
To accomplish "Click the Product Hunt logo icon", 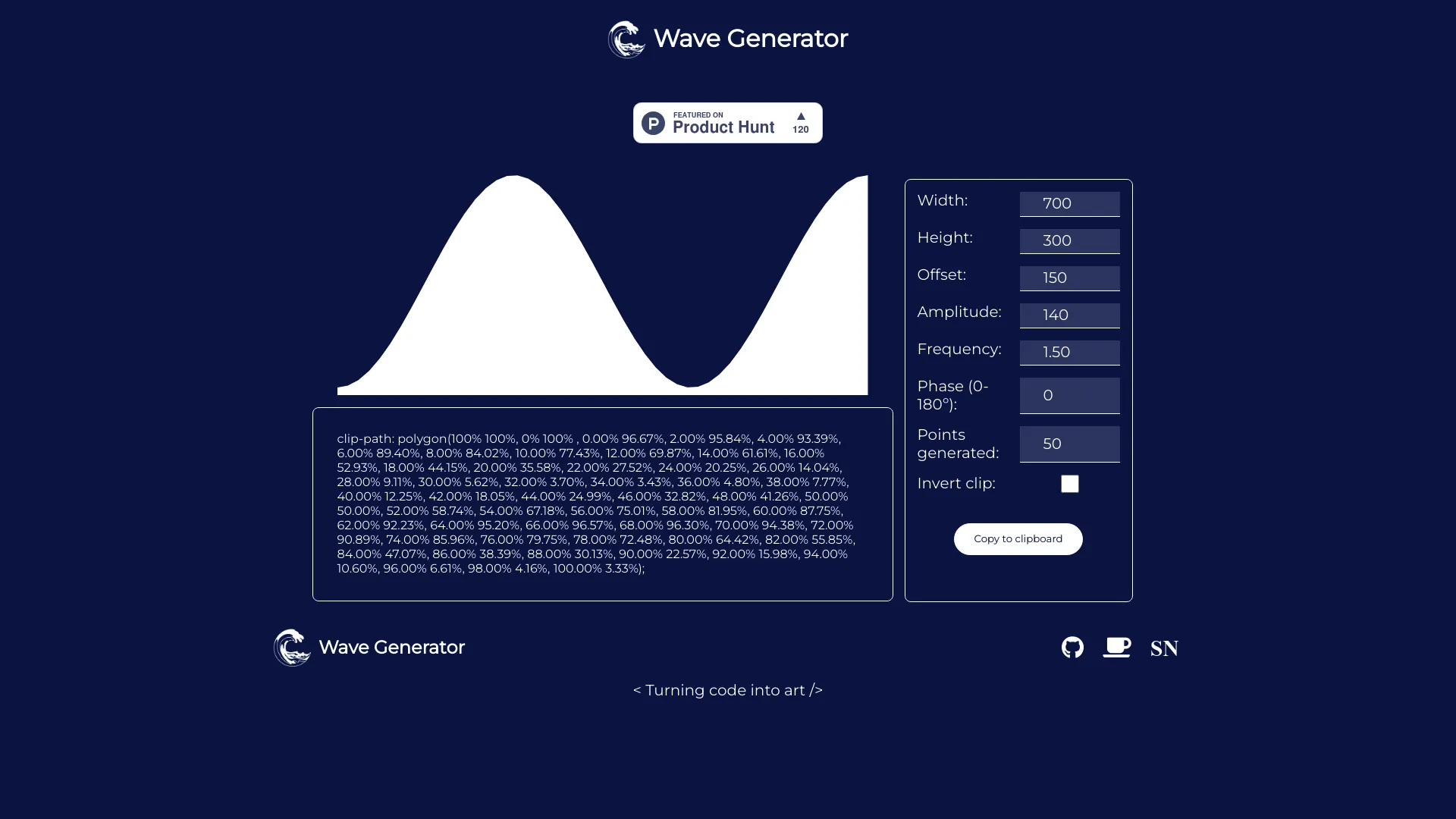I will 654,122.
